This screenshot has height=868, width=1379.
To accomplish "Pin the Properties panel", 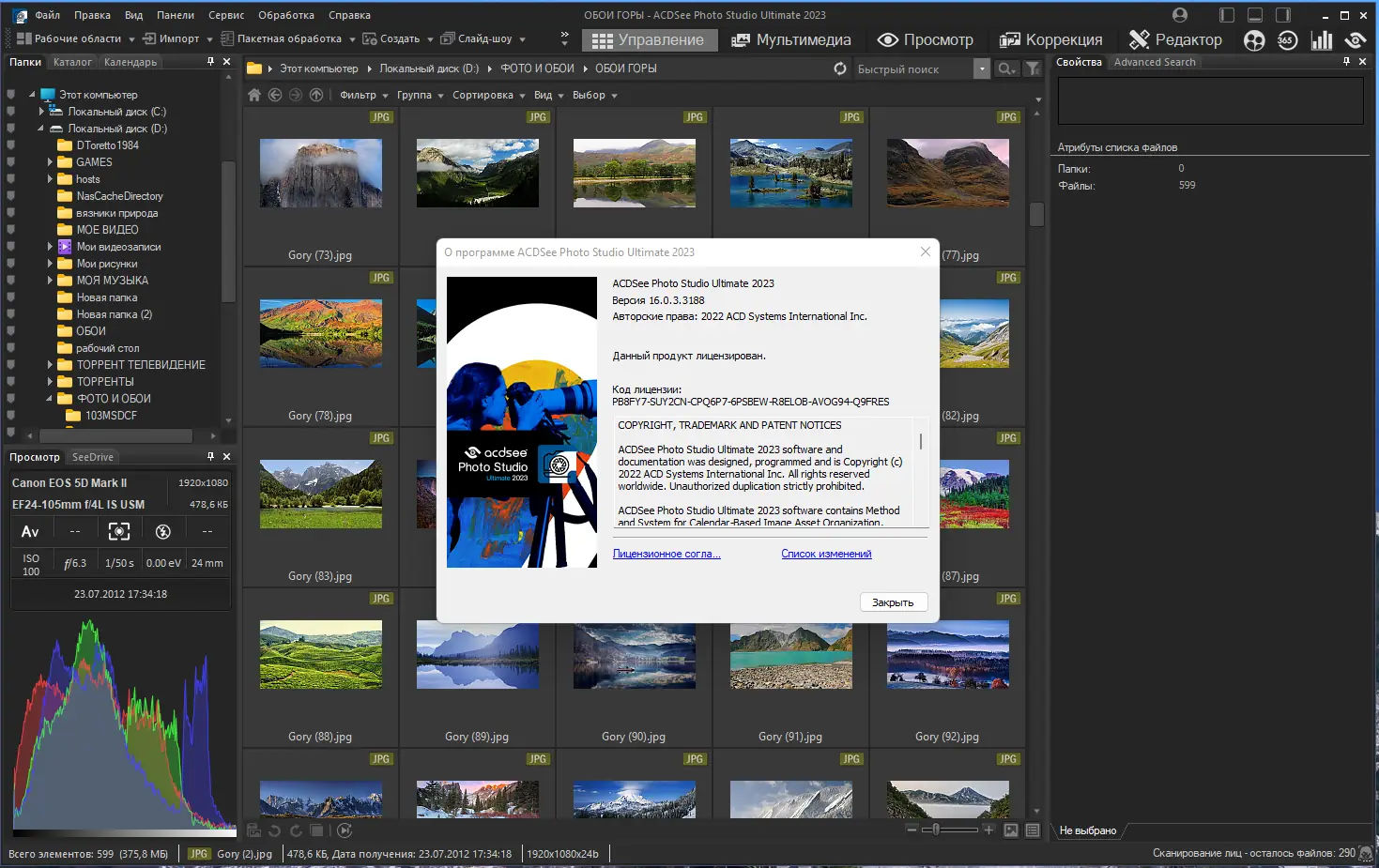I will point(1346,61).
